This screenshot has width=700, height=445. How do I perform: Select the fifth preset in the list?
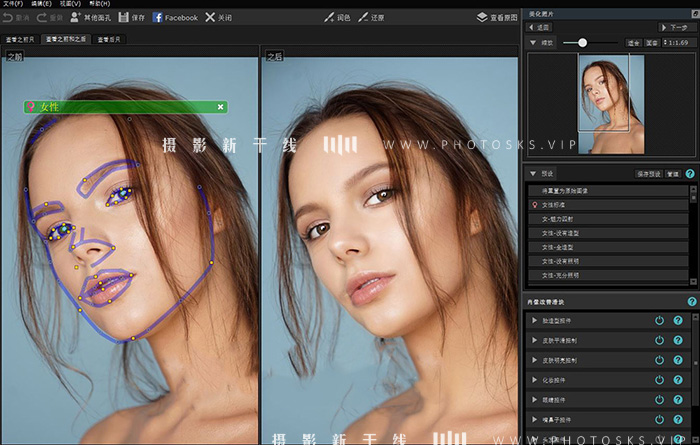pyautogui.click(x=608, y=247)
